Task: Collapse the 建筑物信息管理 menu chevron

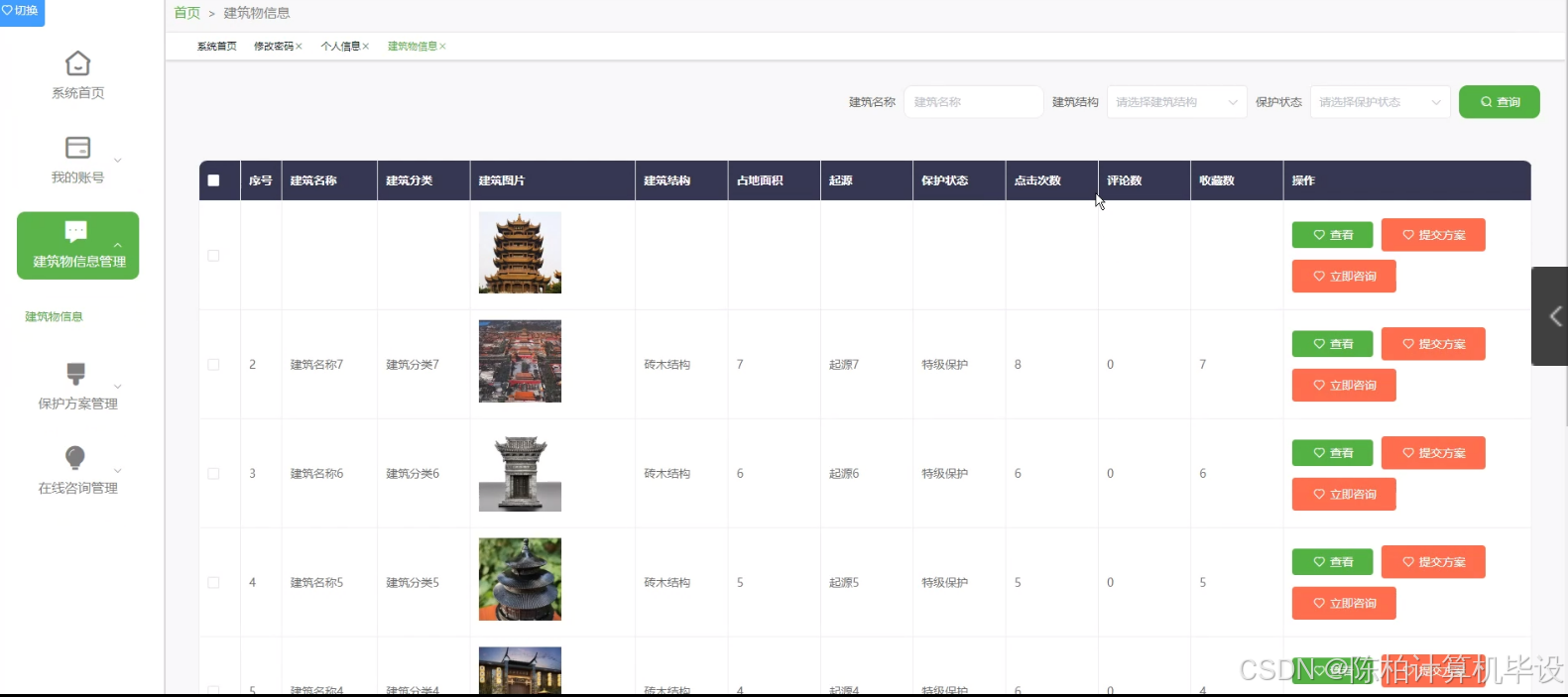Action: [118, 245]
